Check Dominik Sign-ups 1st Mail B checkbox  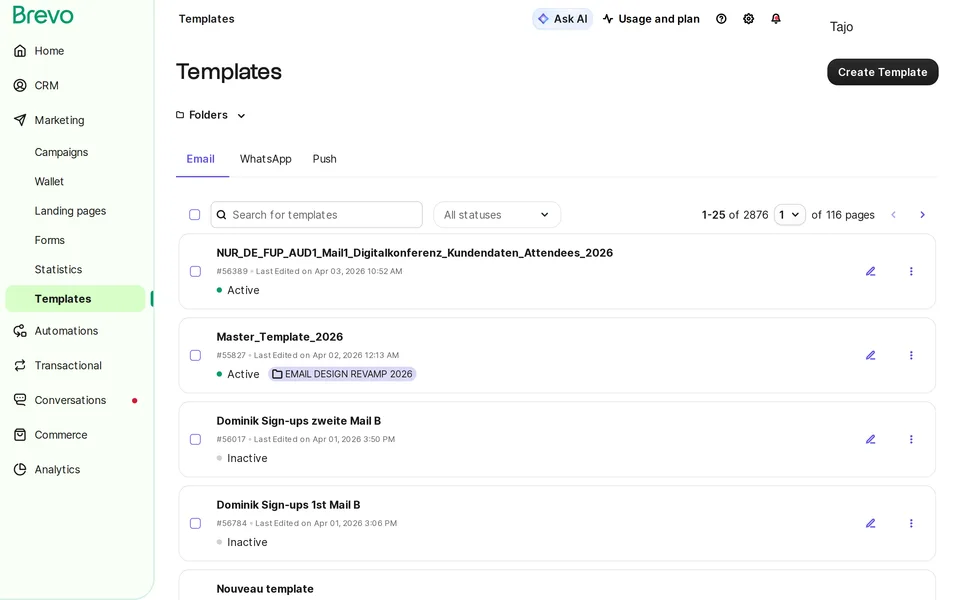coord(195,523)
